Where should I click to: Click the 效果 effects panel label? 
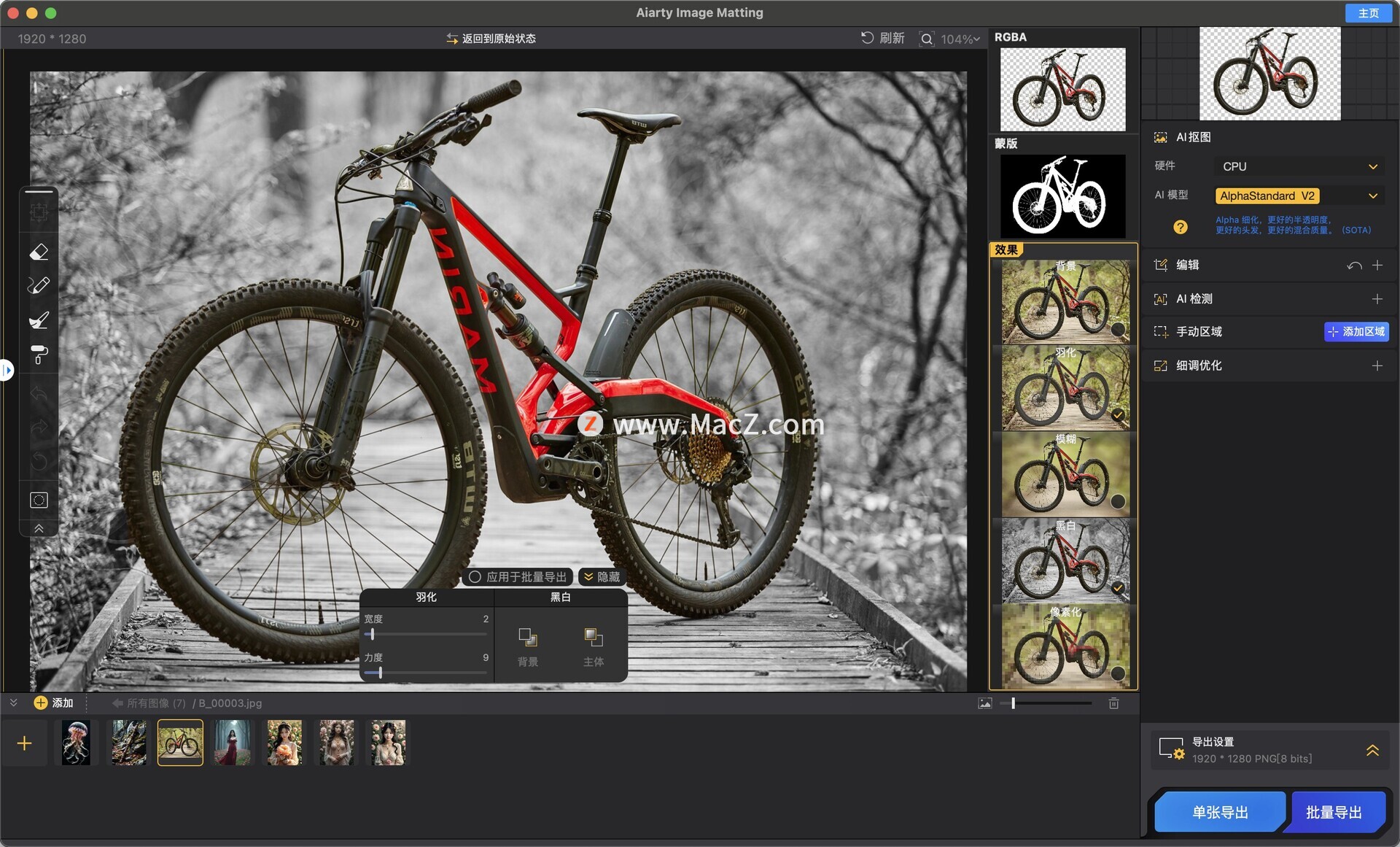[1006, 250]
